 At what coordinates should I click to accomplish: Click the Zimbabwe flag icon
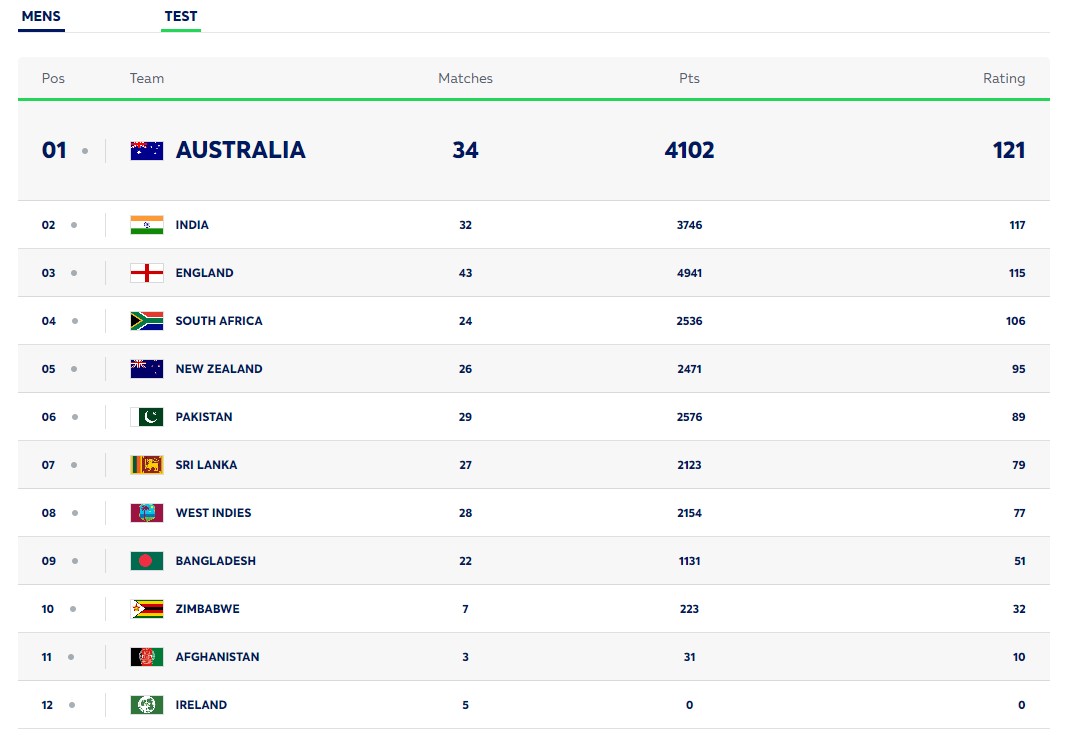(x=147, y=609)
